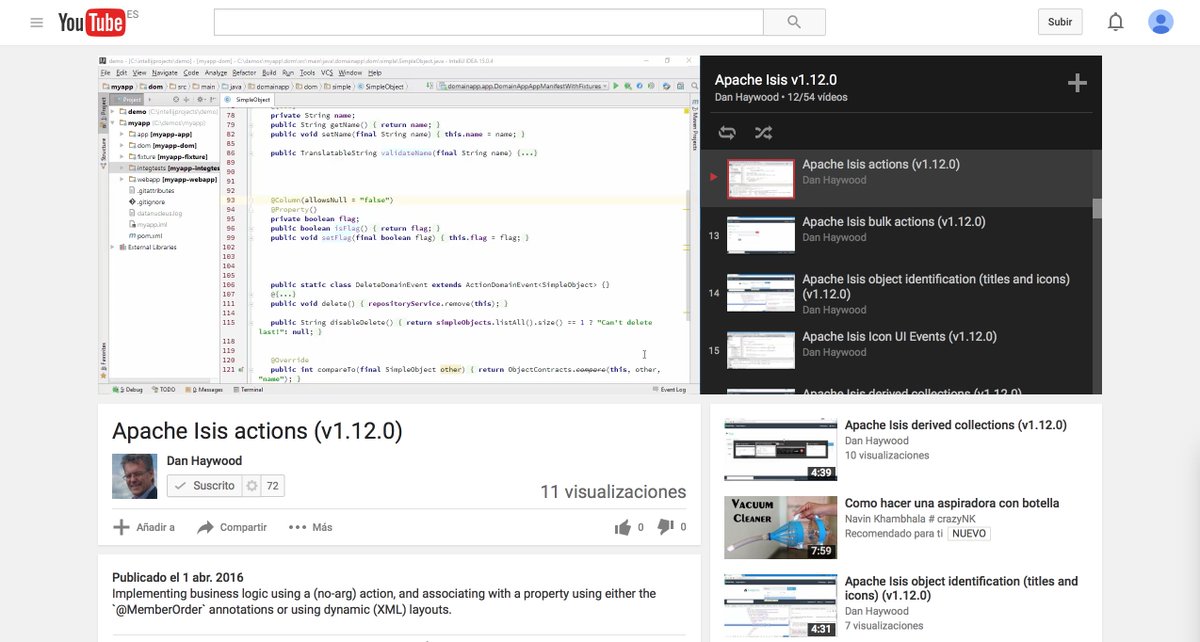Open Añadir a options

click(144, 527)
